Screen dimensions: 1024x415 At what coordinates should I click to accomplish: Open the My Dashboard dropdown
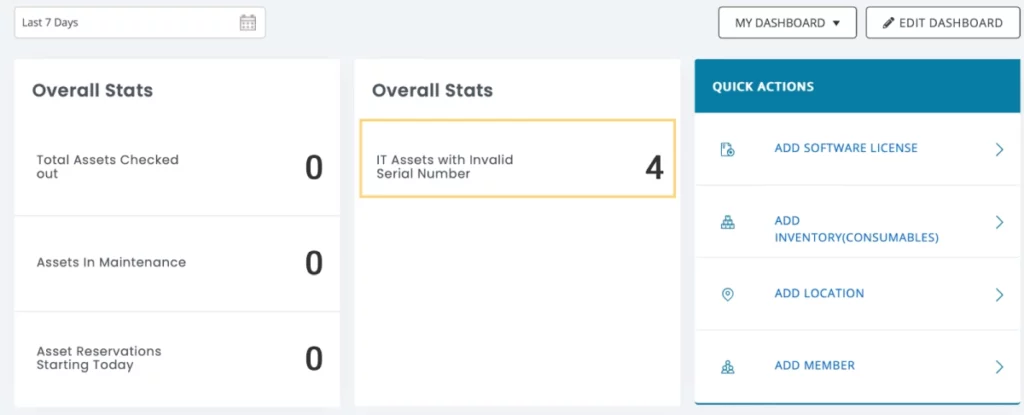click(x=788, y=23)
